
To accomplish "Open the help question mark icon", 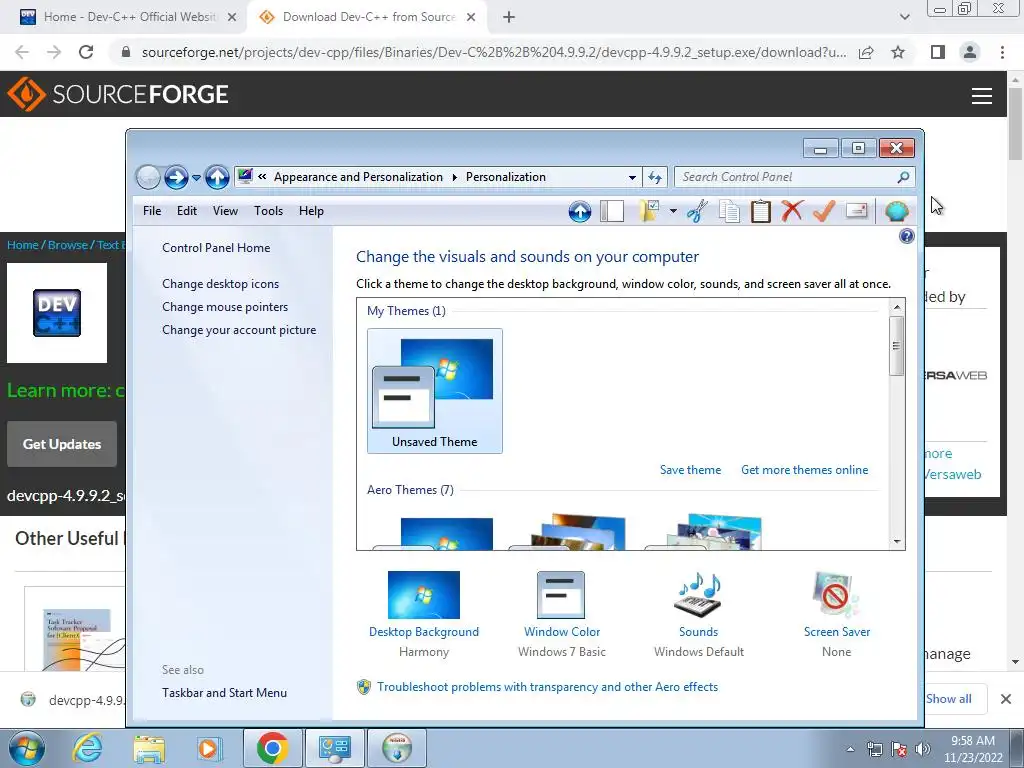I will (x=906, y=236).
